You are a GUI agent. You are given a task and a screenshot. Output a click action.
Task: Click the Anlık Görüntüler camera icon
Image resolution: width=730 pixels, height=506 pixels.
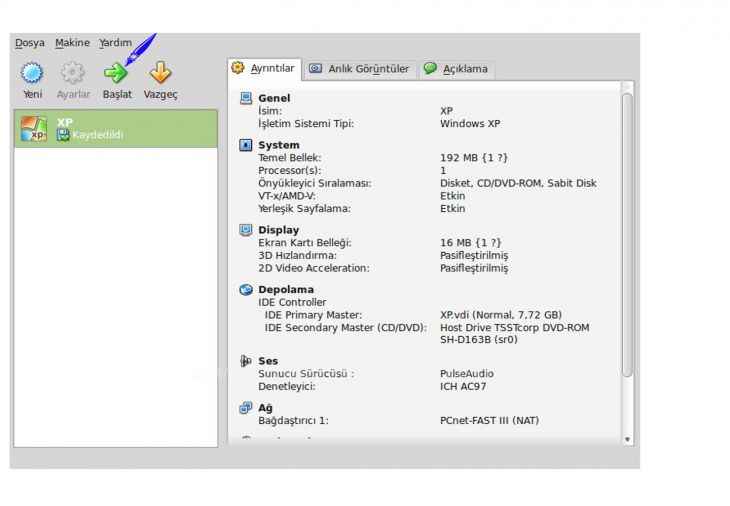point(315,68)
